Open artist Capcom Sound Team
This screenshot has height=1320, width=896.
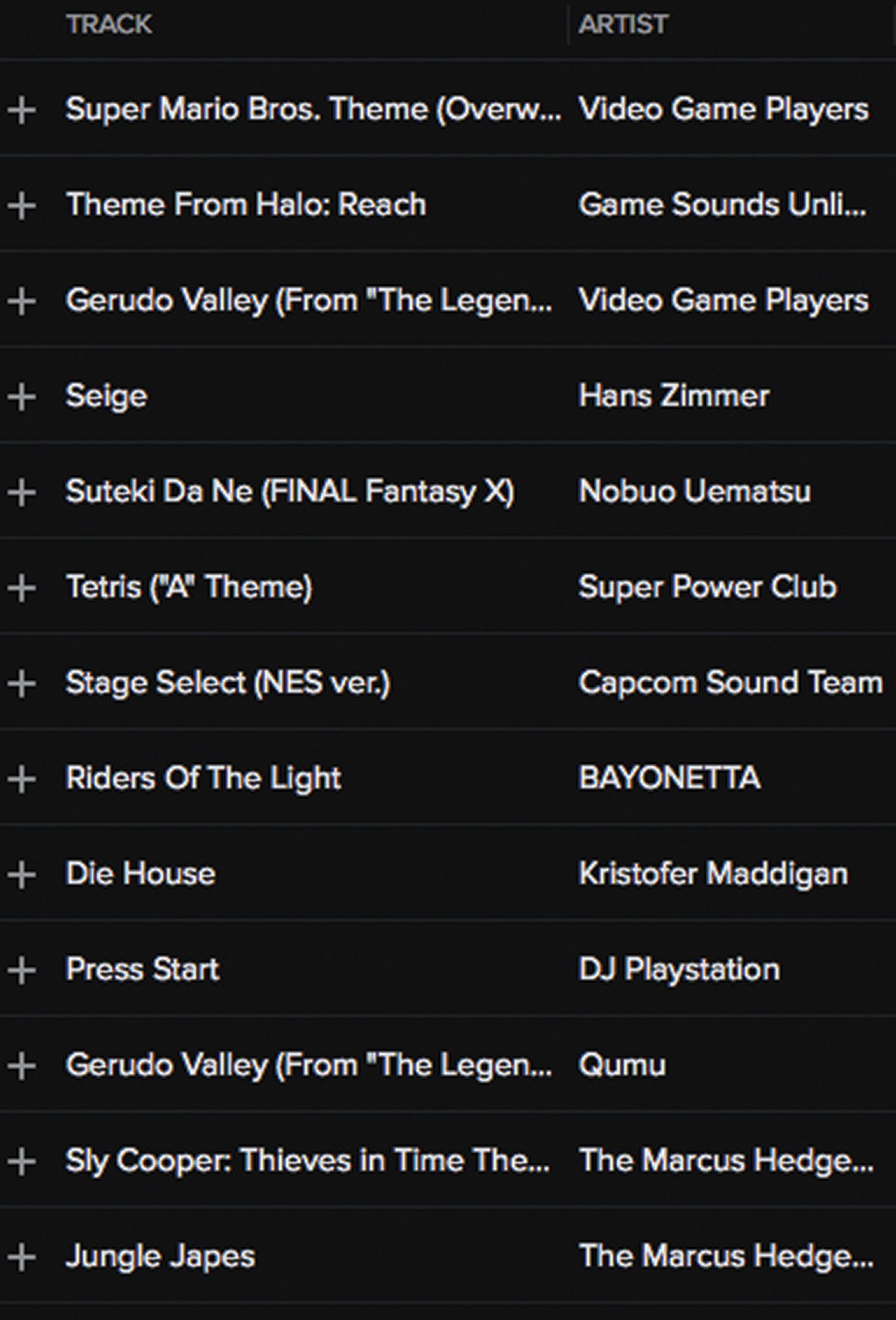click(x=731, y=682)
